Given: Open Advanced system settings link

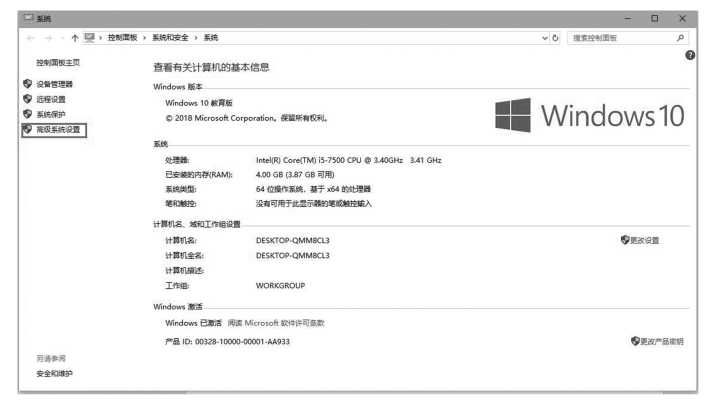Looking at the screenshot, I should pos(58,129).
